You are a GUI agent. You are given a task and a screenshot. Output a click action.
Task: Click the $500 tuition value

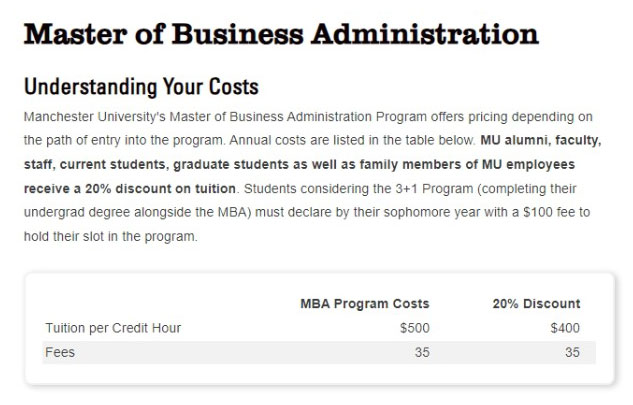click(415, 328)
